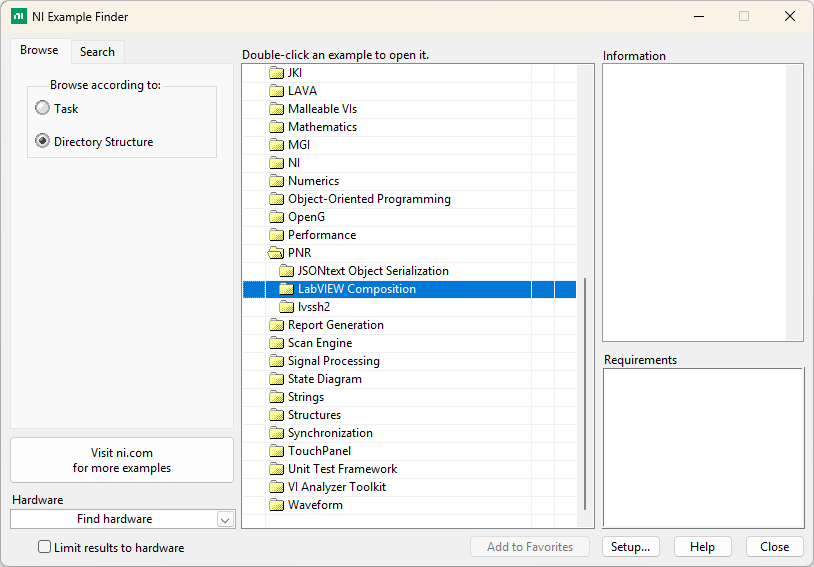Click the State Diagram folder icon
Image resolution: width=814 pixels, height=567 pixels.
click(276, 379)
